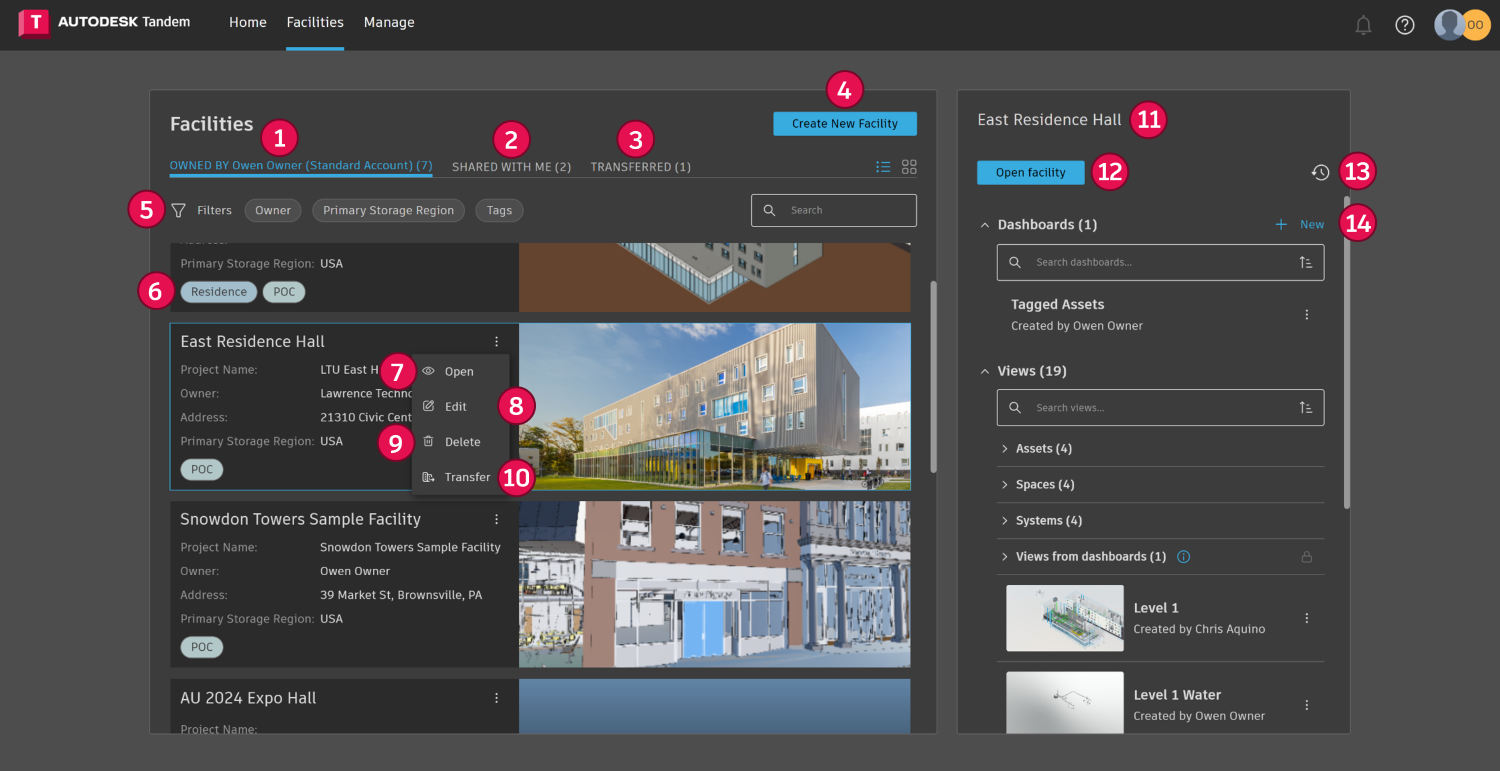The height and width of the screenshot is (771, 1500).
Task: Open the help question mark icon
Action: [1405, 25]
